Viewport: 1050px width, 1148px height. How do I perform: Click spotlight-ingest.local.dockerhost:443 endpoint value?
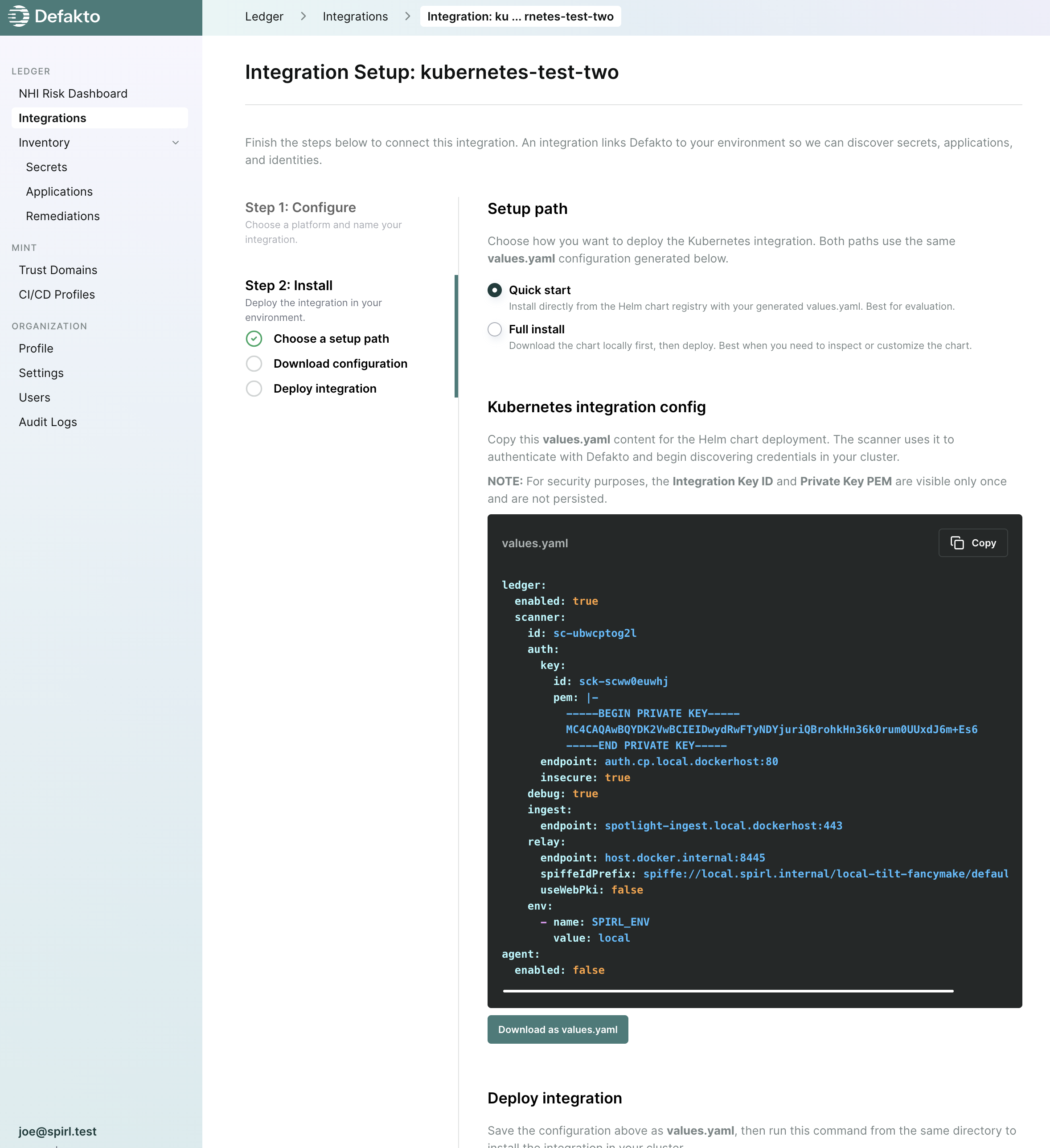(724, 826)
